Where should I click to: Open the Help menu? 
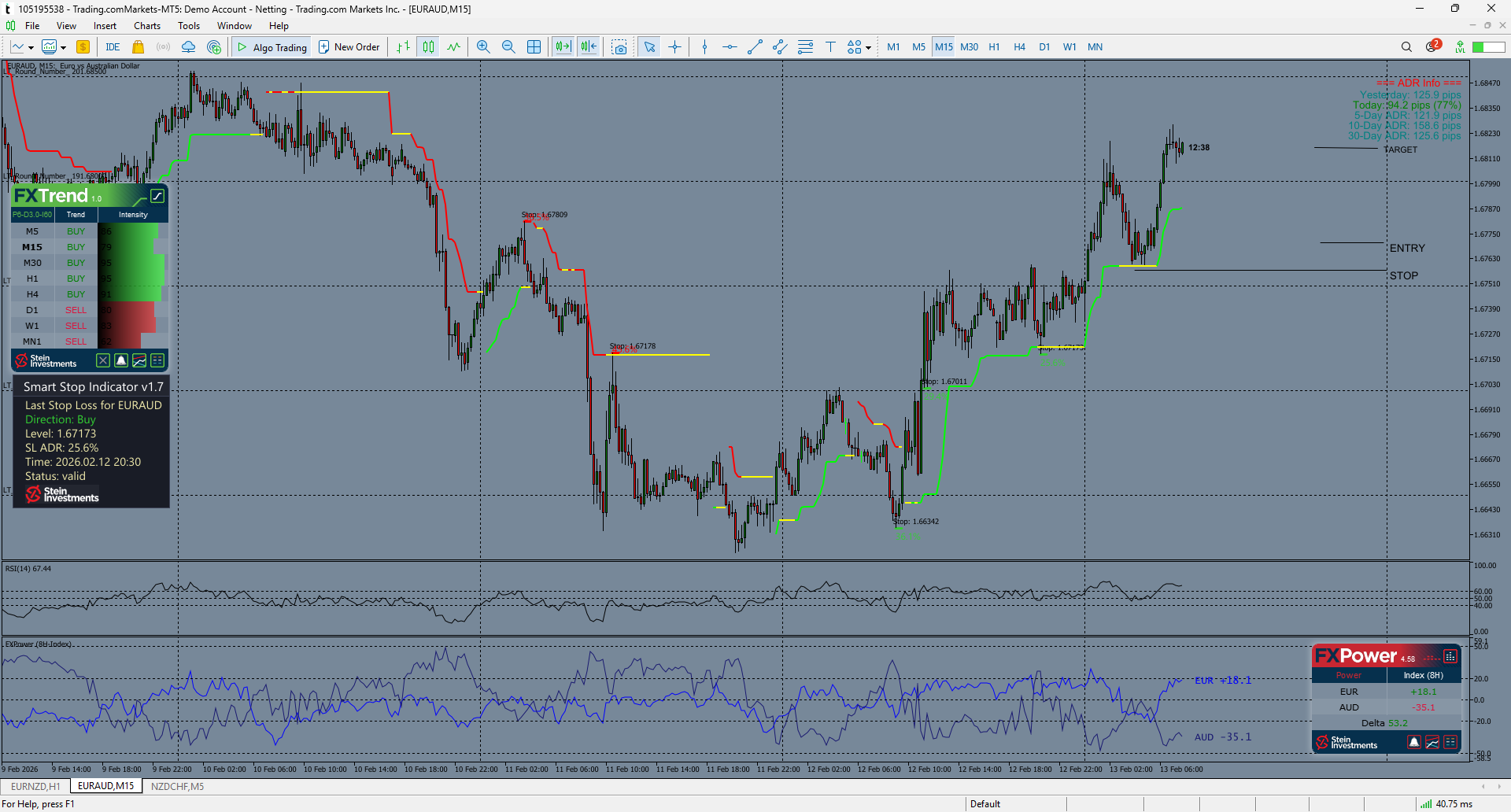tap(279, 26)
